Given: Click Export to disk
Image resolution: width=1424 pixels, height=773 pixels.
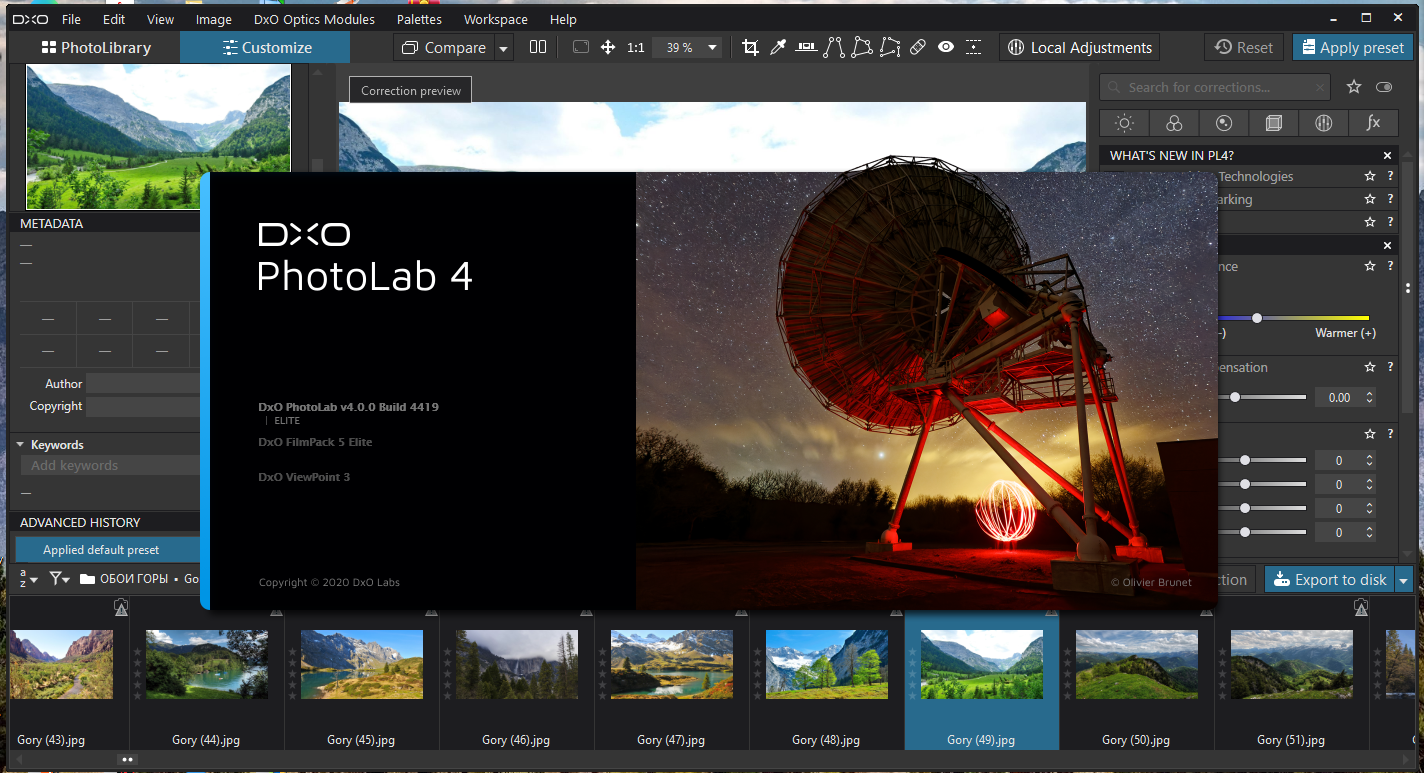Looking at the screenshot, I should pyautogui.click(x=1330, y=580).
